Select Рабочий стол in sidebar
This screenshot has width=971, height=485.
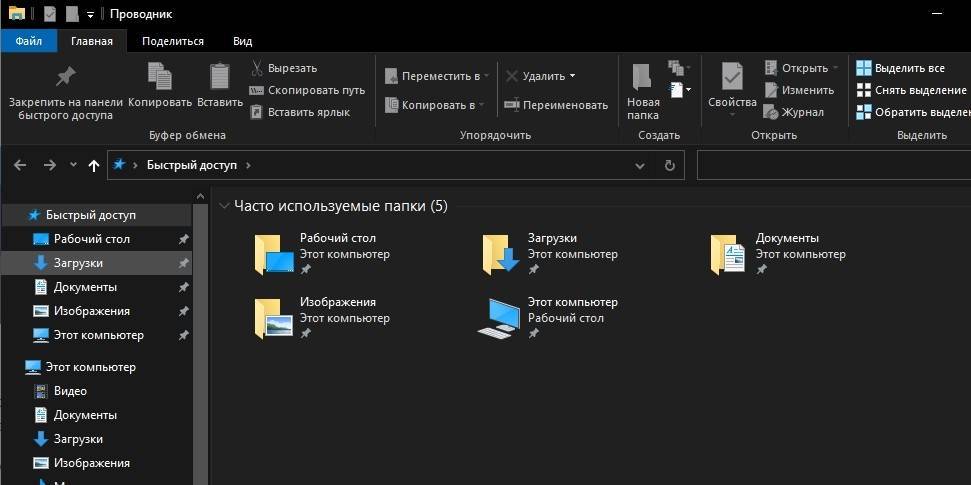[x=97, y=239]
